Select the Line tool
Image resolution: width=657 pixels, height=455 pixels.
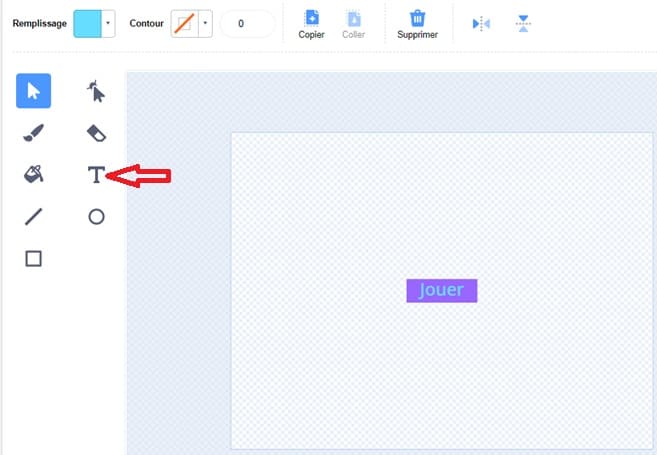pyautogui.click(x=34, y=217)
